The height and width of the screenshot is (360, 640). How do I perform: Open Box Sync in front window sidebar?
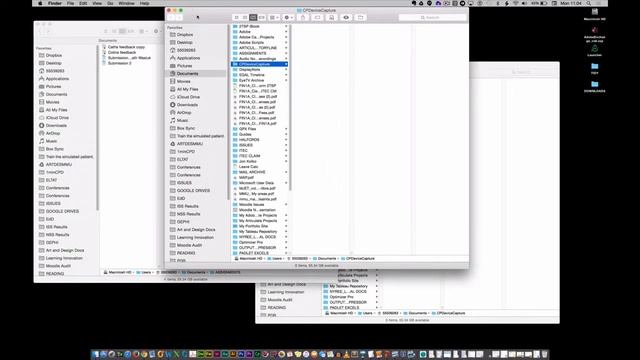pyautogui.click(x=182, y=128)
